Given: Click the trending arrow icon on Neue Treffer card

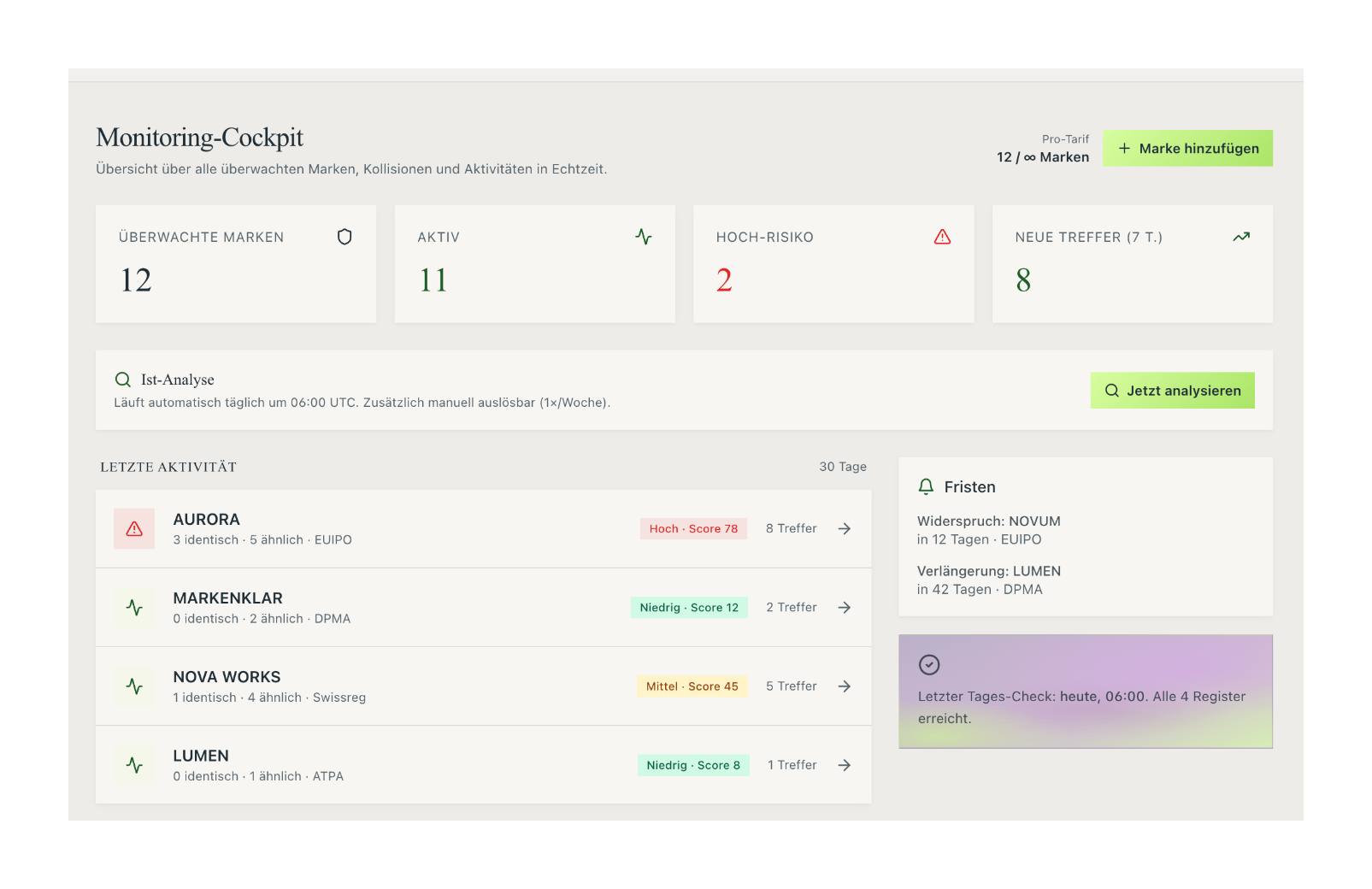Looking at the screenshot, I should coord(1241,237).
